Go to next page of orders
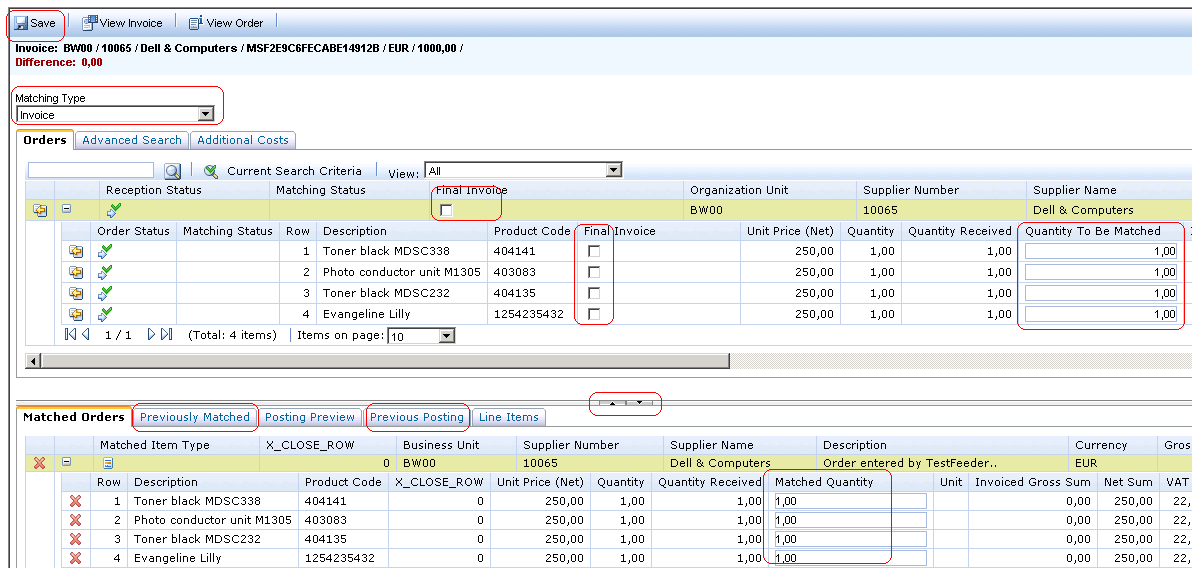 point(151,335)
